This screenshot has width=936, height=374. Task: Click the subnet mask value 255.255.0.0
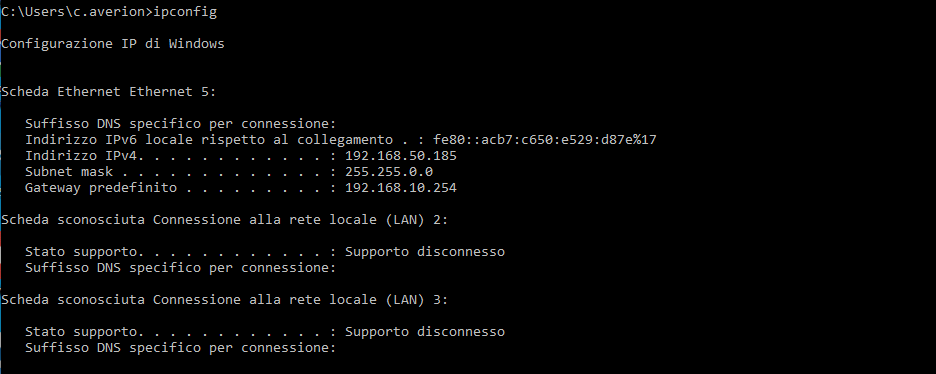pos(389,172)
